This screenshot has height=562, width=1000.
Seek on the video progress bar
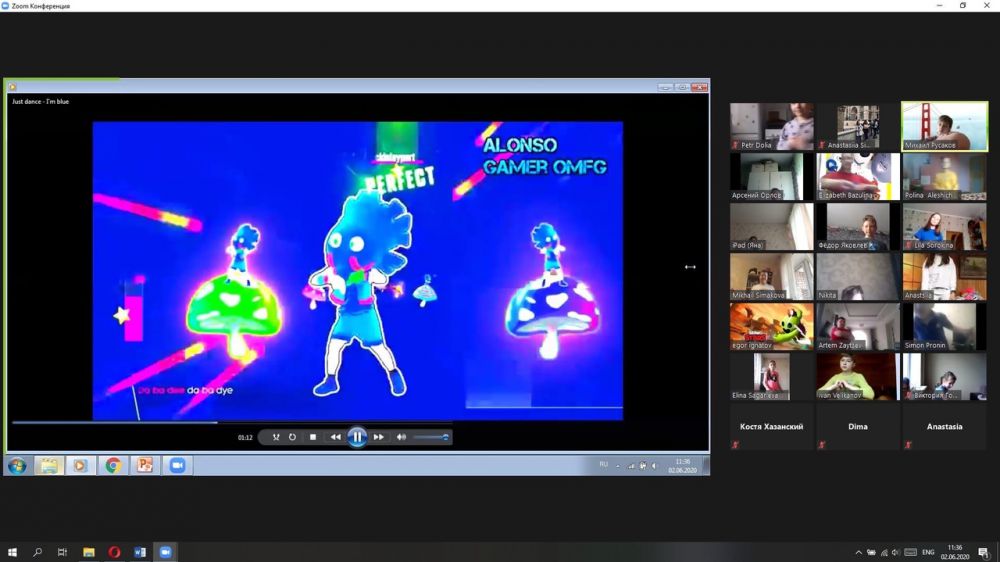click(x=232, y=422)
